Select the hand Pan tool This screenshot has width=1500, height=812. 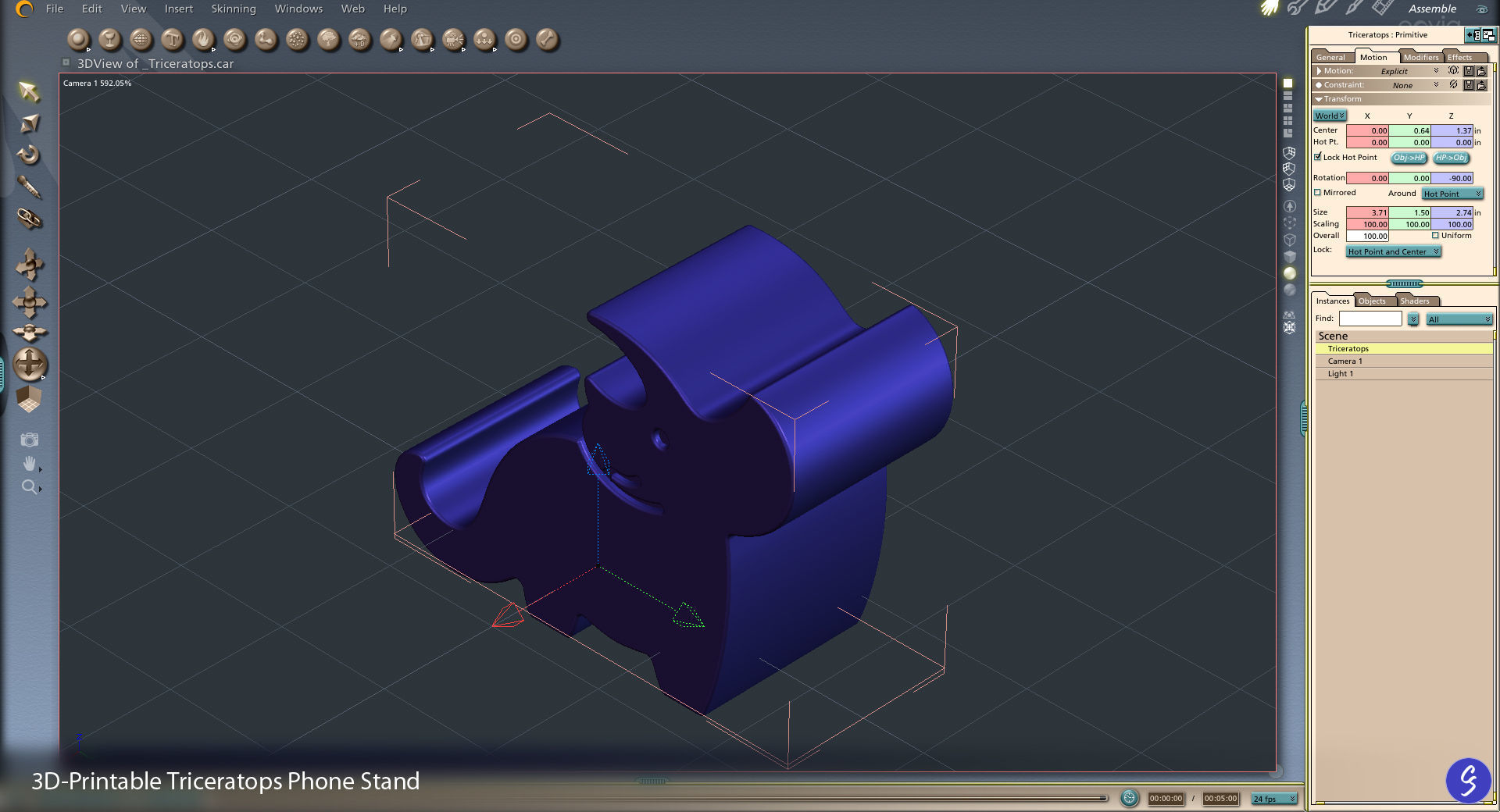click(30, 464)
